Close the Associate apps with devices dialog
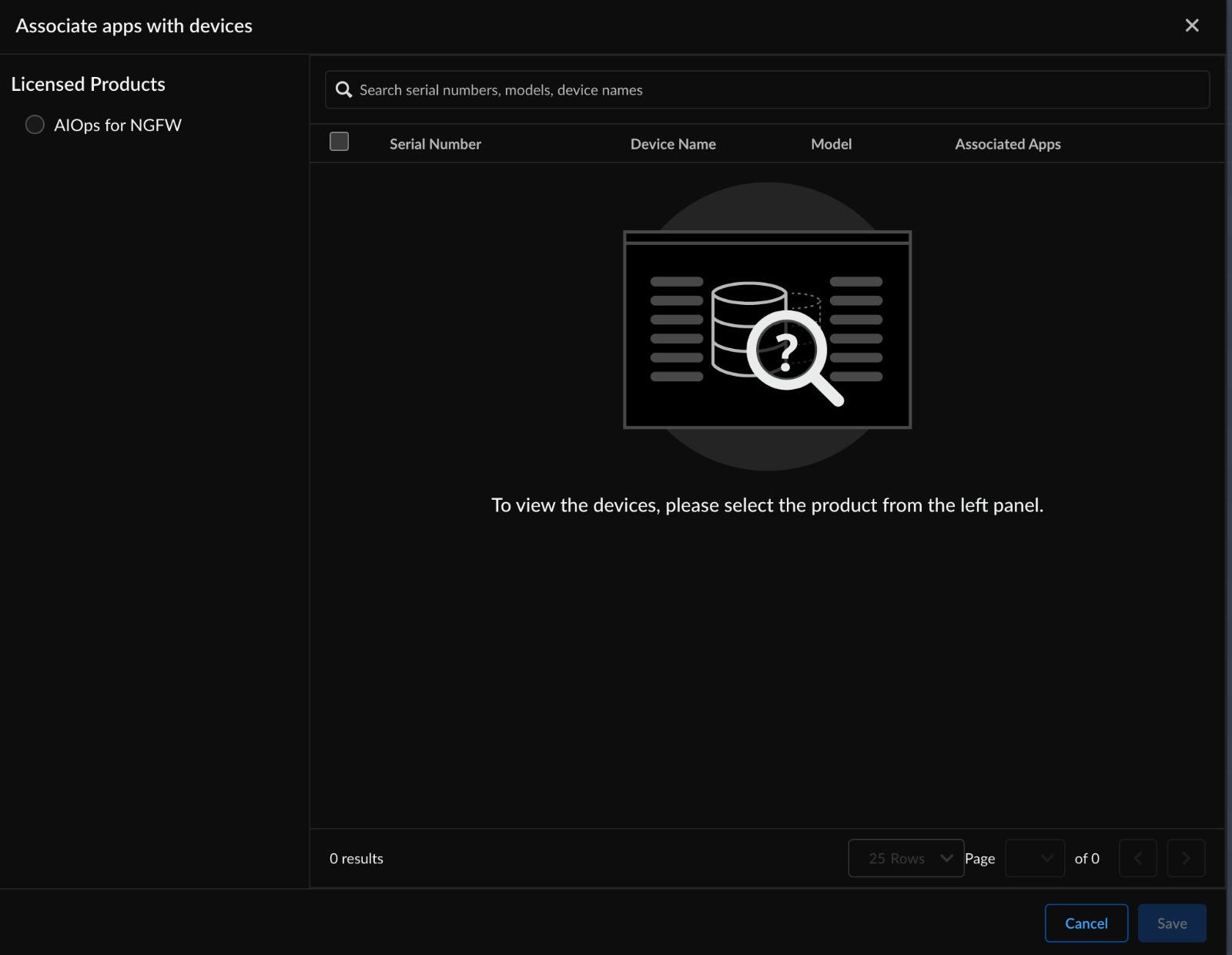Screen dimensions: 1232x955 point(1192,25)
